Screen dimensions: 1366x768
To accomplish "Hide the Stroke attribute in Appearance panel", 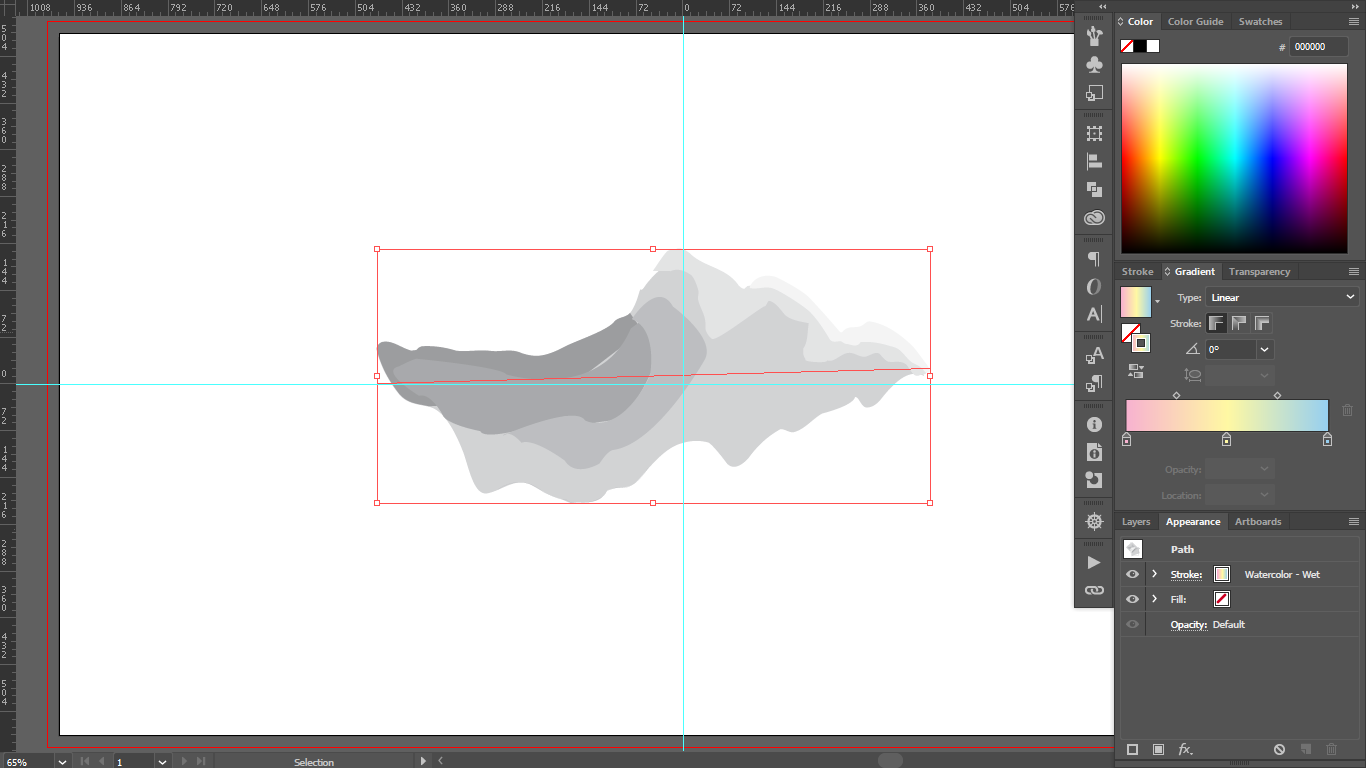I will coord(1132,573).
